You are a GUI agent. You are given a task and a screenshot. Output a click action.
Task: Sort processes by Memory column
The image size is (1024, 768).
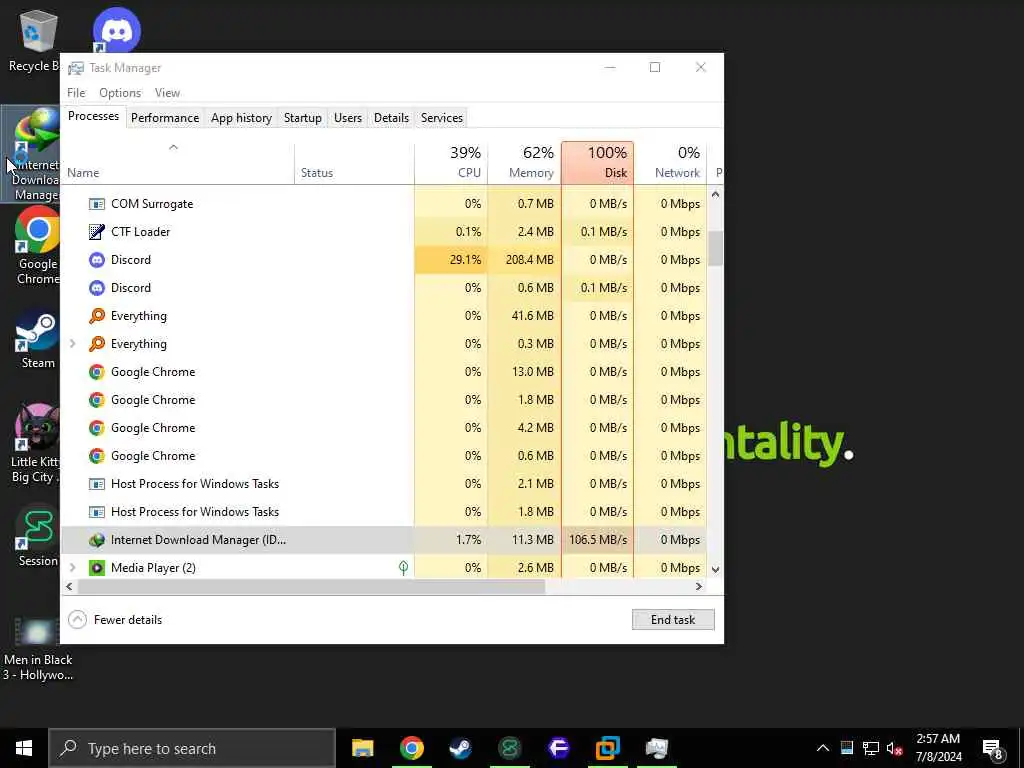[524, 163]
